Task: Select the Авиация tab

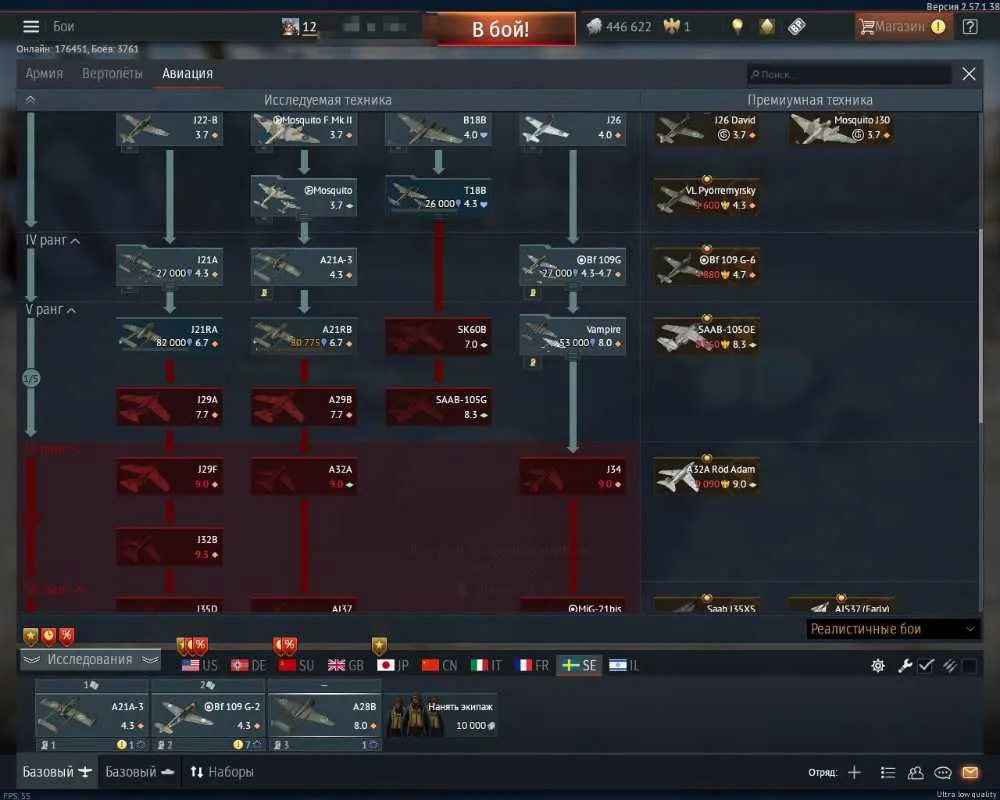Action: [188, 73]
